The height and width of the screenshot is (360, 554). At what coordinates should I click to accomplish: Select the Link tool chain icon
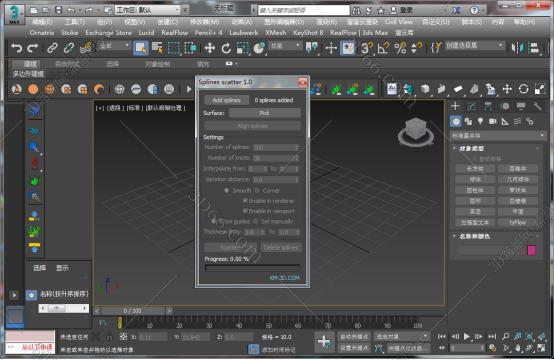(x=52, y=48)
